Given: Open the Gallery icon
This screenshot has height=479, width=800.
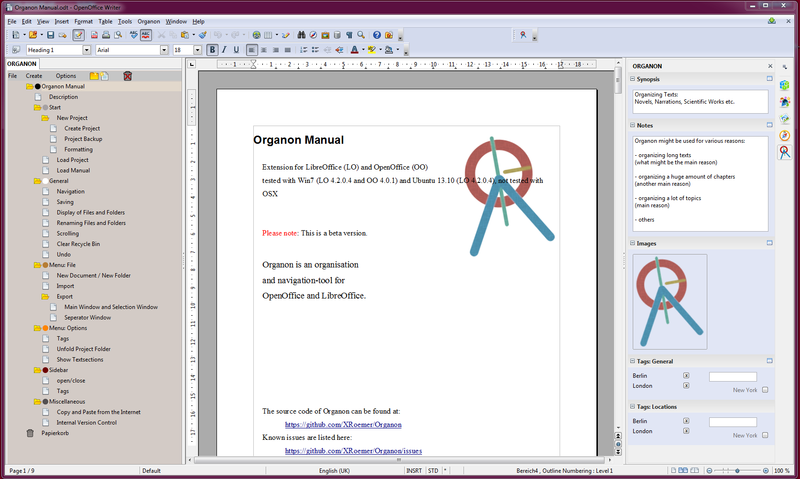Looking at the screenshot, I should point(325,35).
